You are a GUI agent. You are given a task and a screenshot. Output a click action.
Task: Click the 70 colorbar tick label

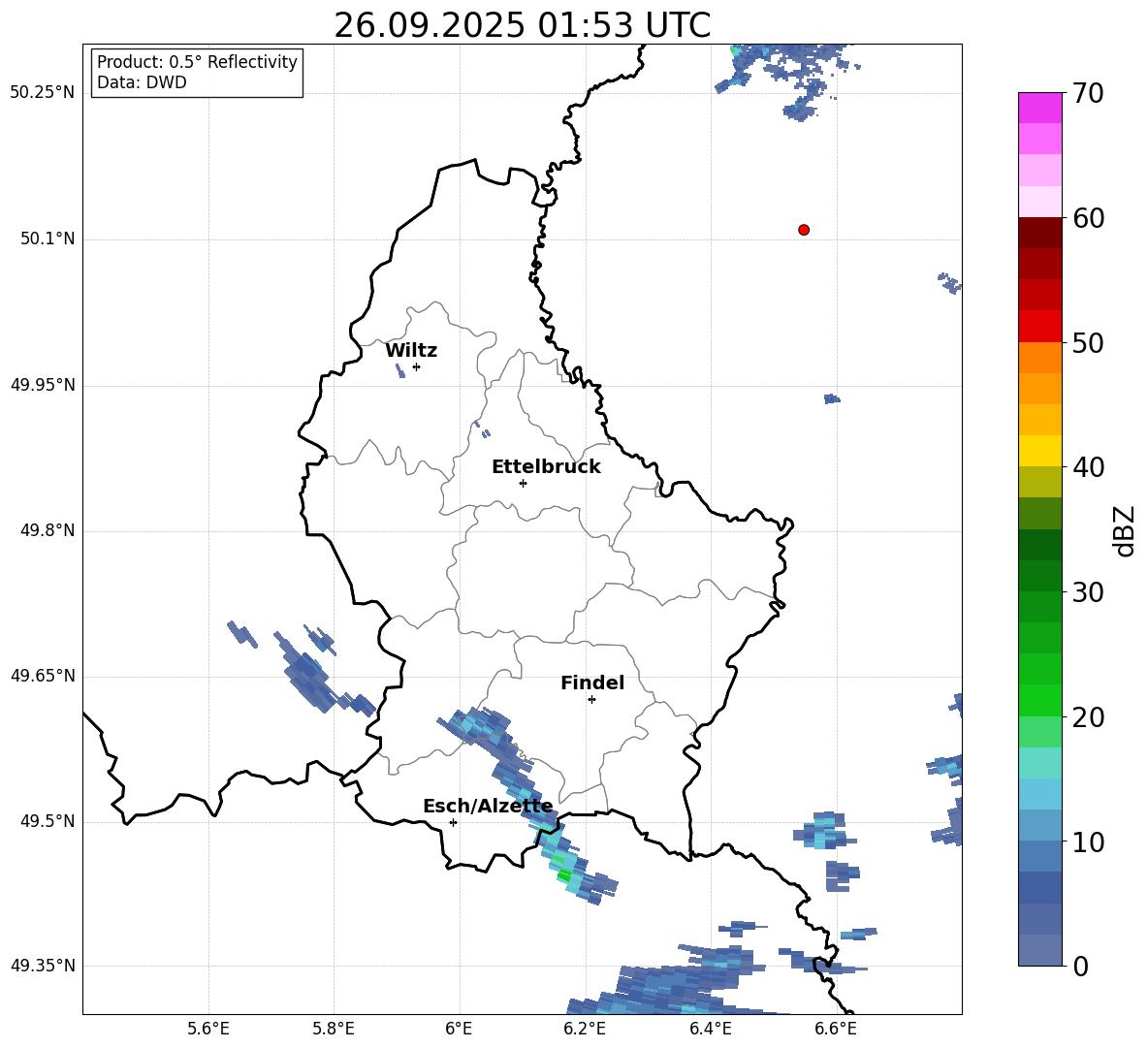tap(1088, 93)
